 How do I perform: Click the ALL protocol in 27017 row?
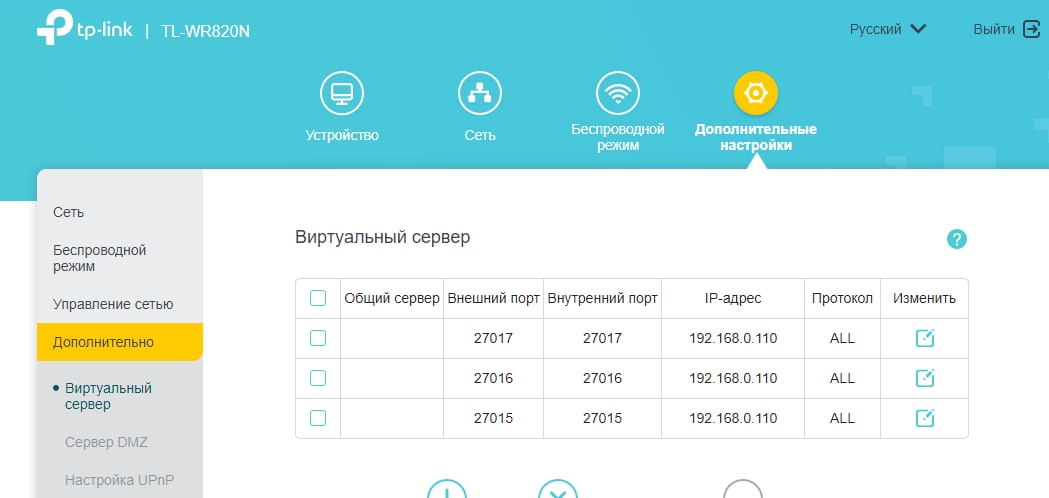(x=842, y=339)
